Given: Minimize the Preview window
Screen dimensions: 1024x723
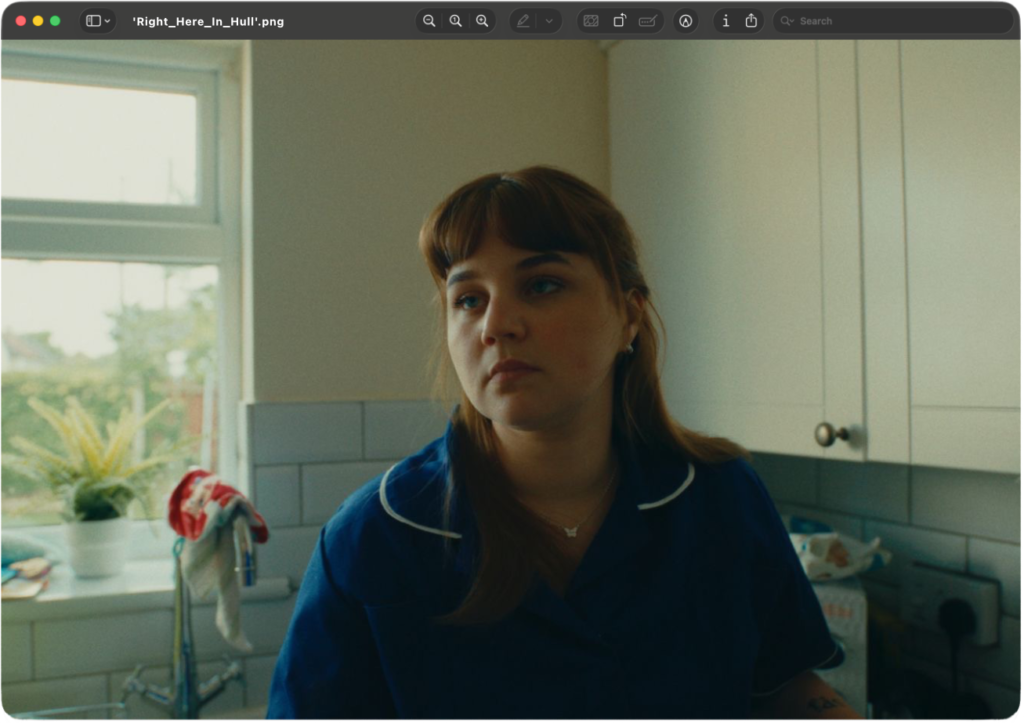Looking at the screenshot, I should pyautogui.click(x=38, y=21).
